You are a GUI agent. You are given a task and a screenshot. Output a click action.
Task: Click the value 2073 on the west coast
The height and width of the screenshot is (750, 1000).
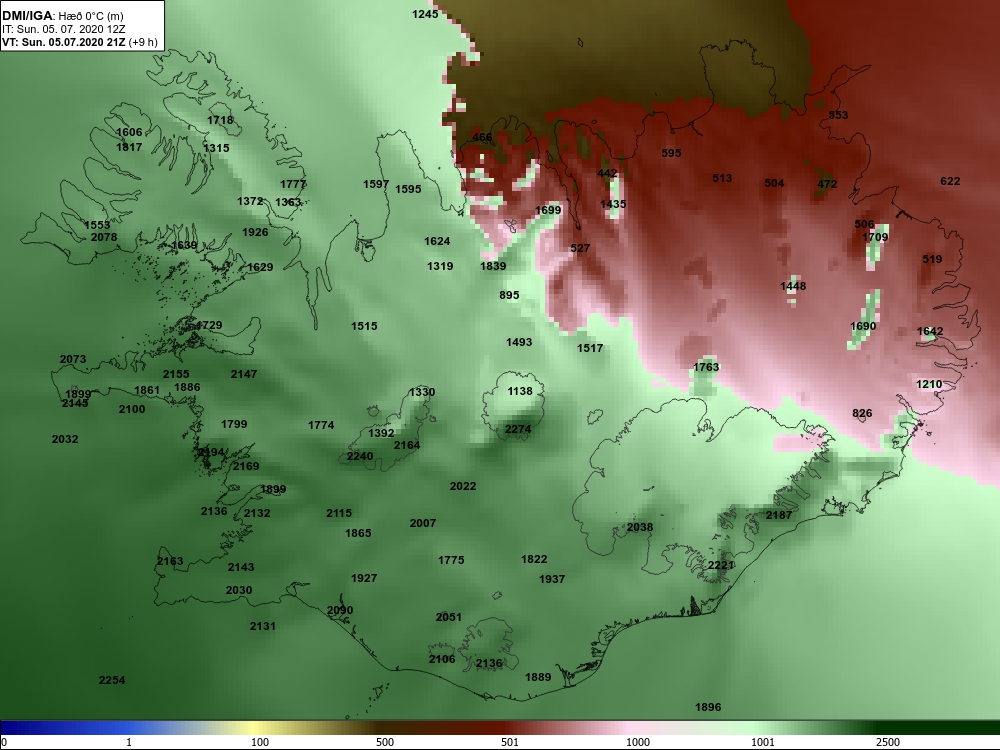(73, 359)
